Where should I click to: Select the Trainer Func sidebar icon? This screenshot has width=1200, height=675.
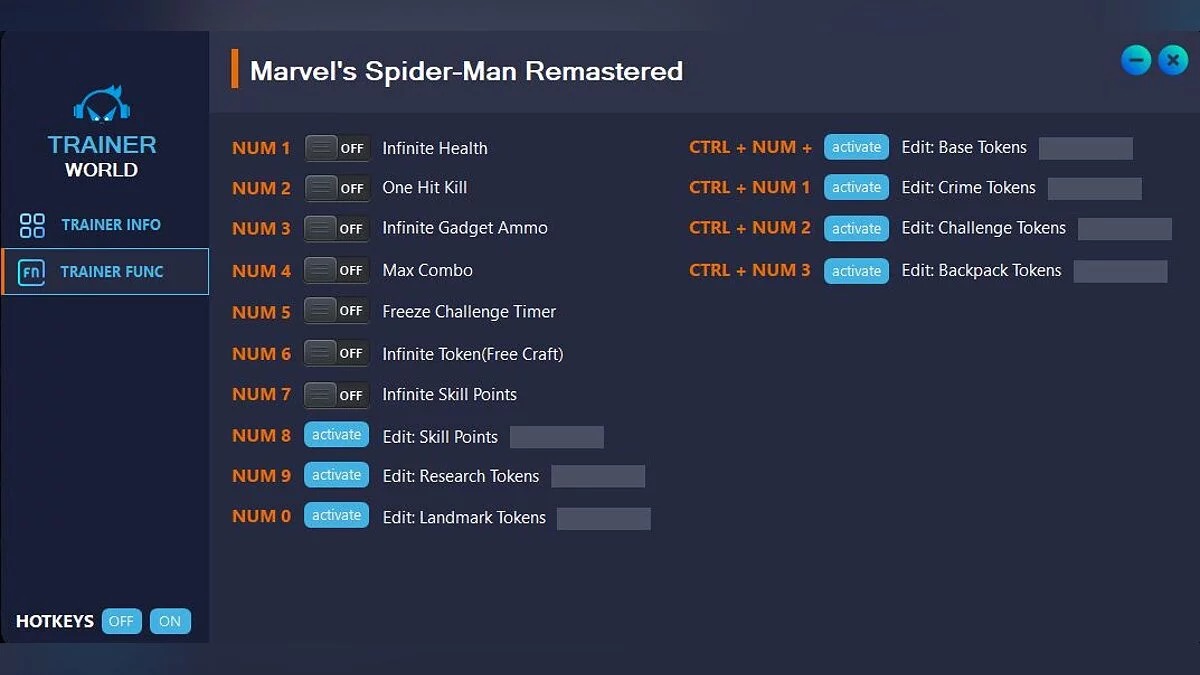(x=32, y=271)
